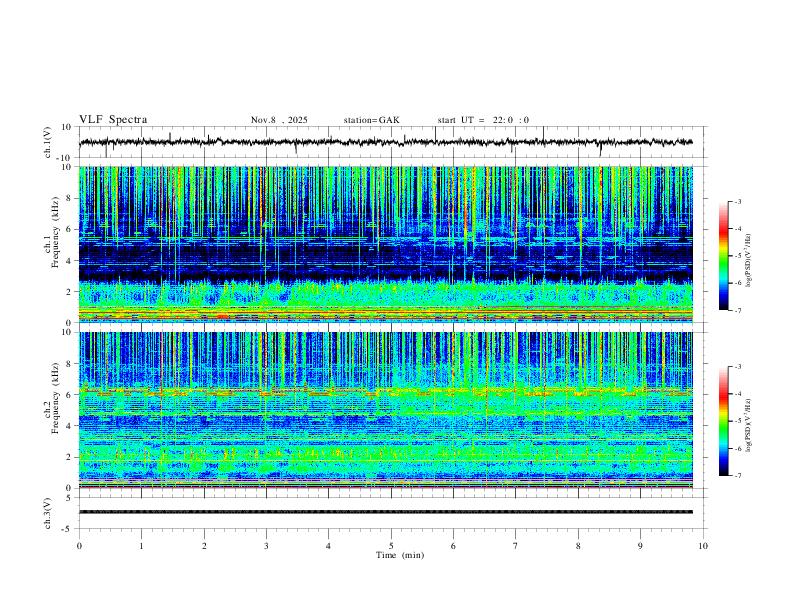Click the "ch.3(V)" axis label

tap(48, 513)
